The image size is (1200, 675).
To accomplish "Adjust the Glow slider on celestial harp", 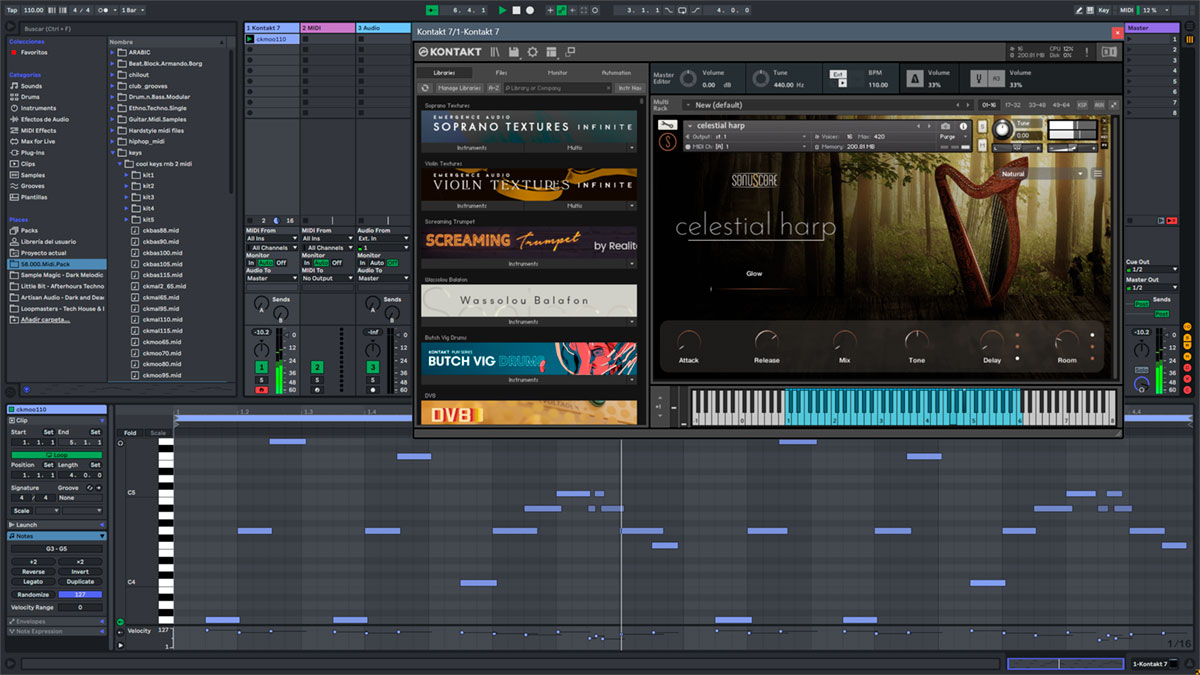I will (x=753, y=289).
